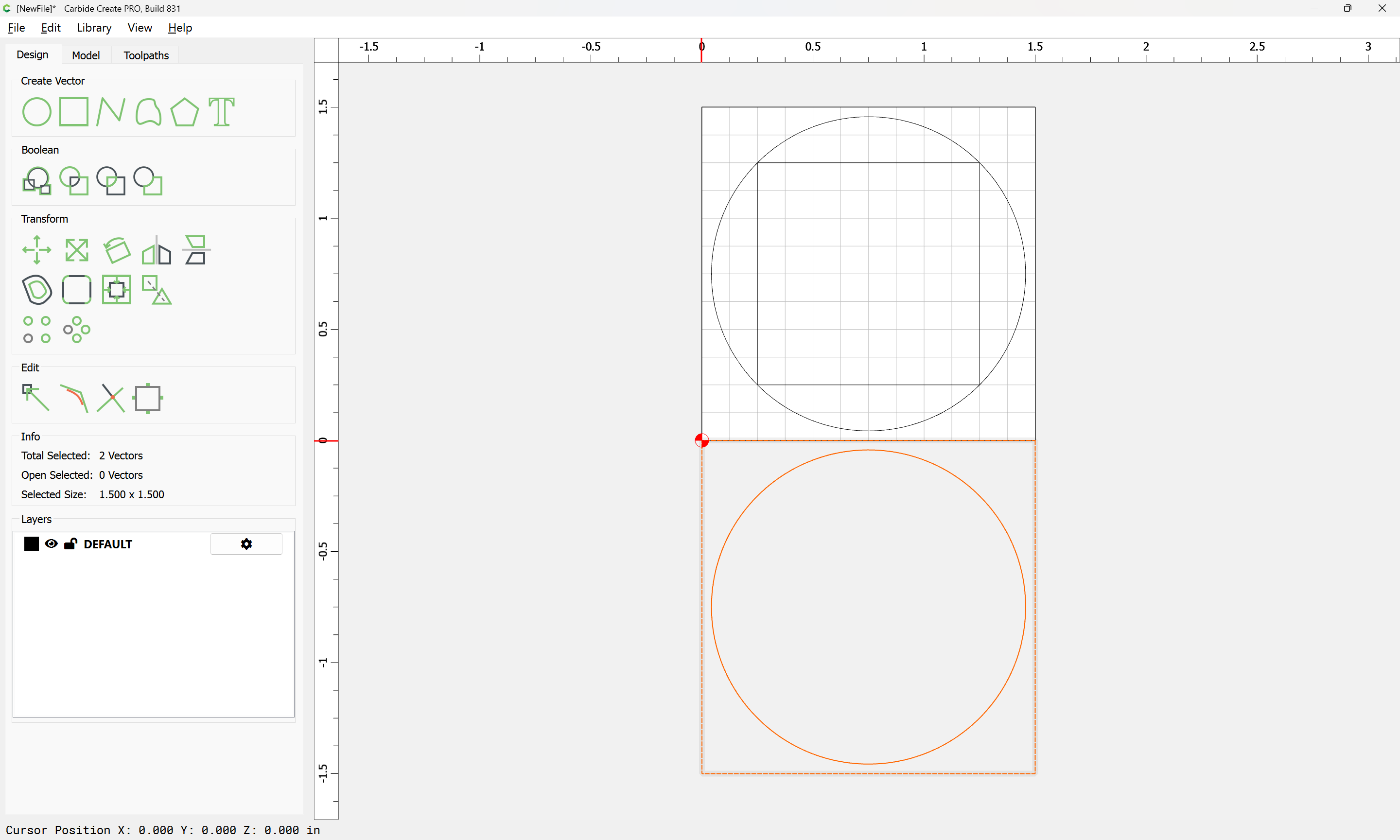Toggle DEFAULT layer visibility eye

point(51,544)
